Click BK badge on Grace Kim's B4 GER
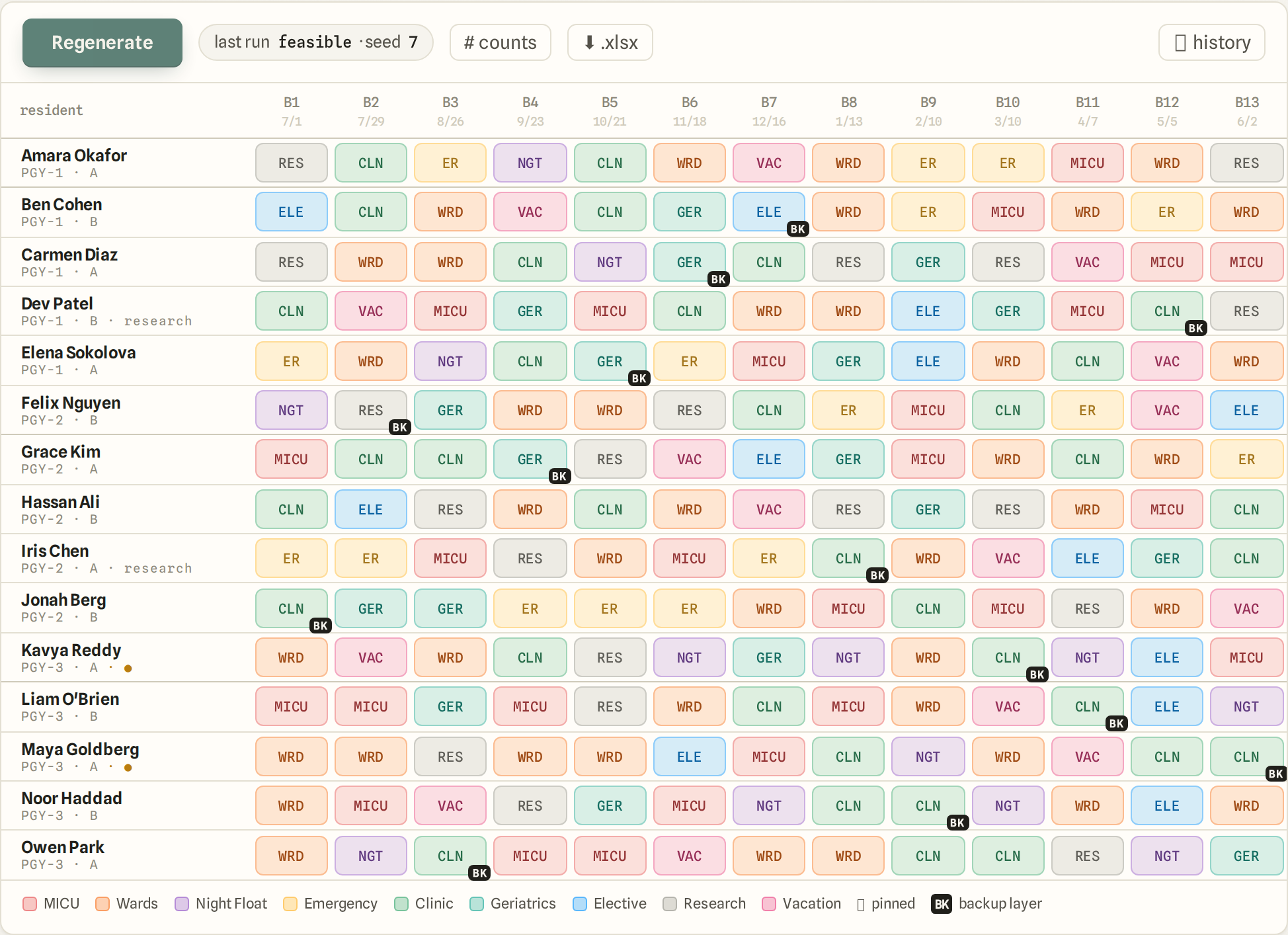The image size is (1288, 935). [x=559, y=476]
